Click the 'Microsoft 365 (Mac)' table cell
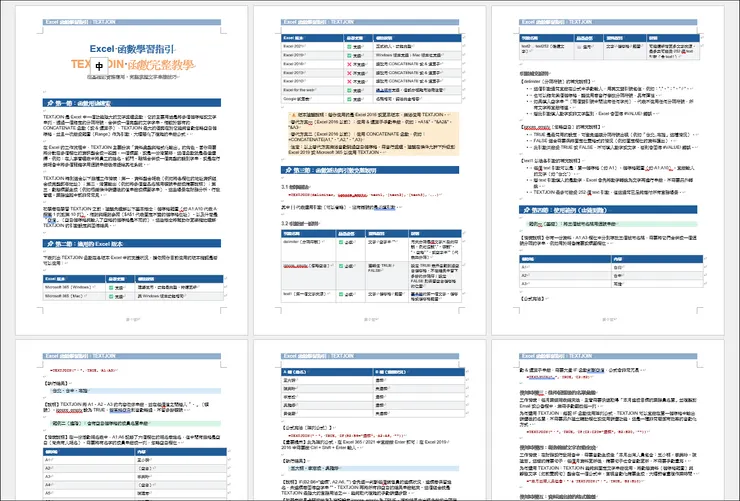This screenshot has width=740, height=501. [x=74, y=296]
